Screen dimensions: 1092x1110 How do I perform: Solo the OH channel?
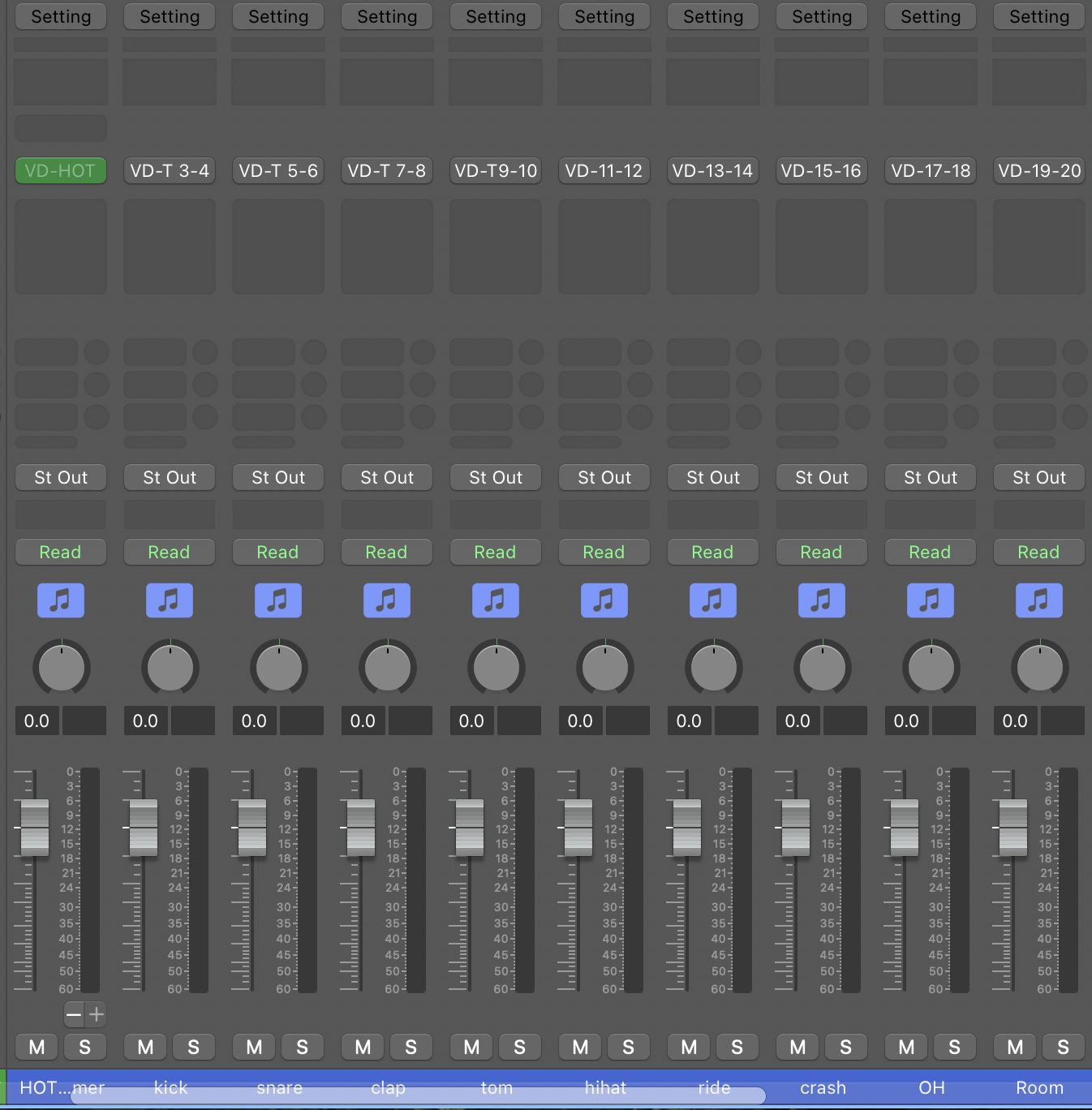pyautogui.click(x=954, y=1048)
